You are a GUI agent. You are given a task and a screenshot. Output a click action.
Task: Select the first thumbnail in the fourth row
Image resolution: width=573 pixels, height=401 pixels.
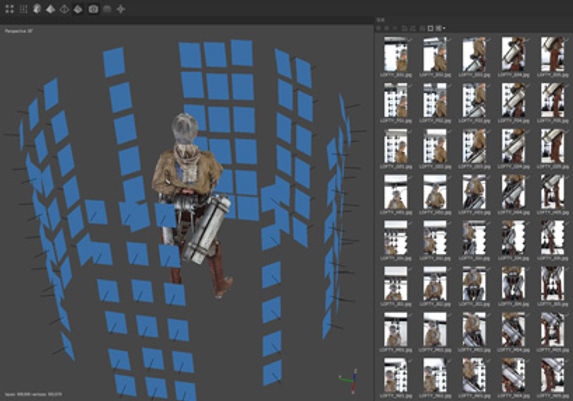tap(395, 192)
